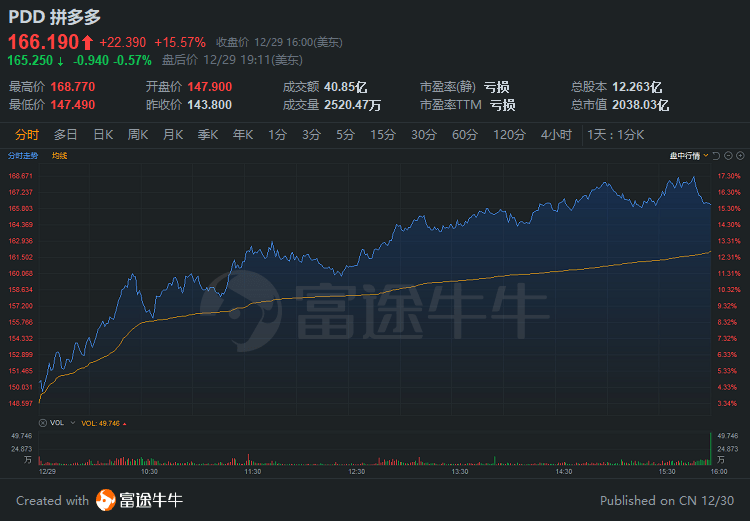Click the 12:30 time axis label
The height and width of the screenshot is (521, 750).
(x=356, y=472)
